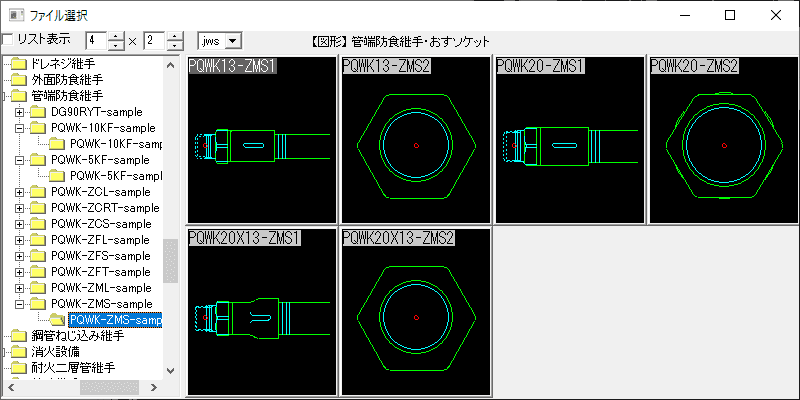Select the PQWK-ZFL-sample folder
The image size is (800, 400).
(x=100, y=240)
